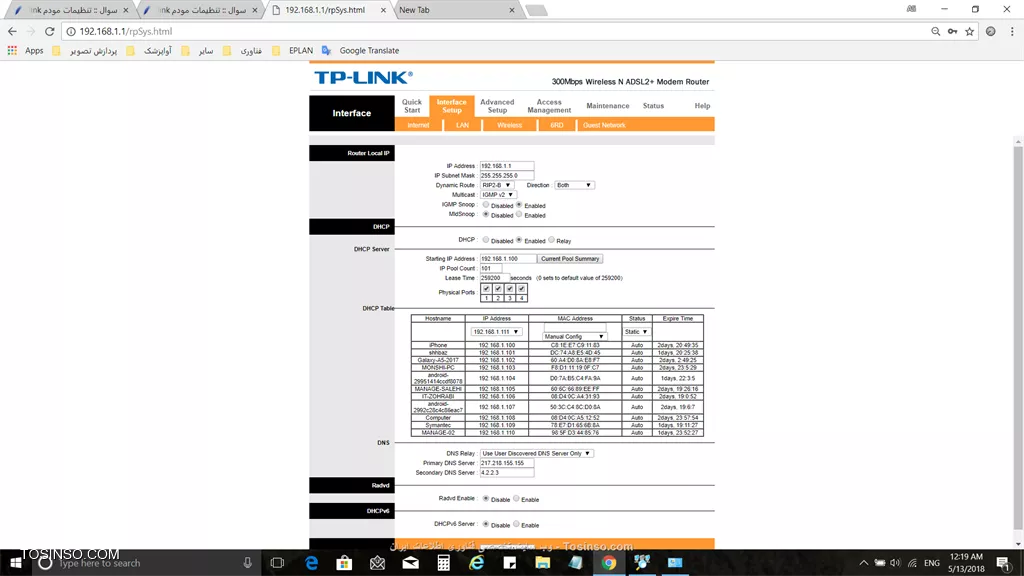Set DHCP to Disabled

(x=486, y=240)
